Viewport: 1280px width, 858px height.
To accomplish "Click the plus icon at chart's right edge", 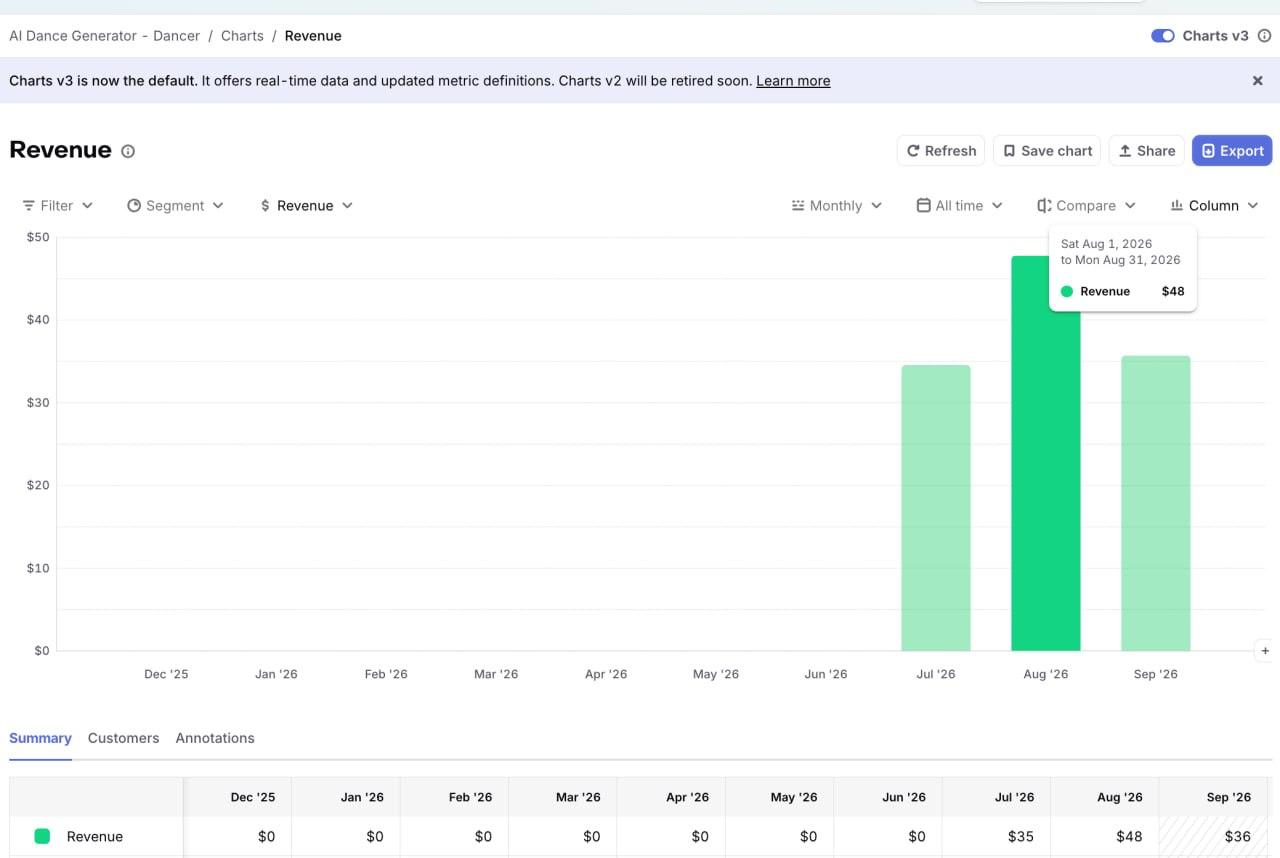I will pyautogui.click(x=1265, y=651).
